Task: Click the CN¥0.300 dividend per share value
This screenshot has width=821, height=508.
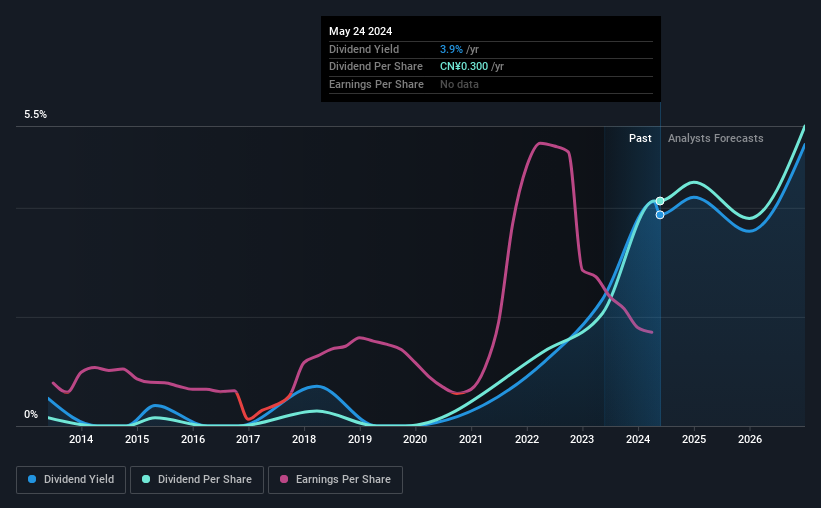Action: (x=464, y=67)
